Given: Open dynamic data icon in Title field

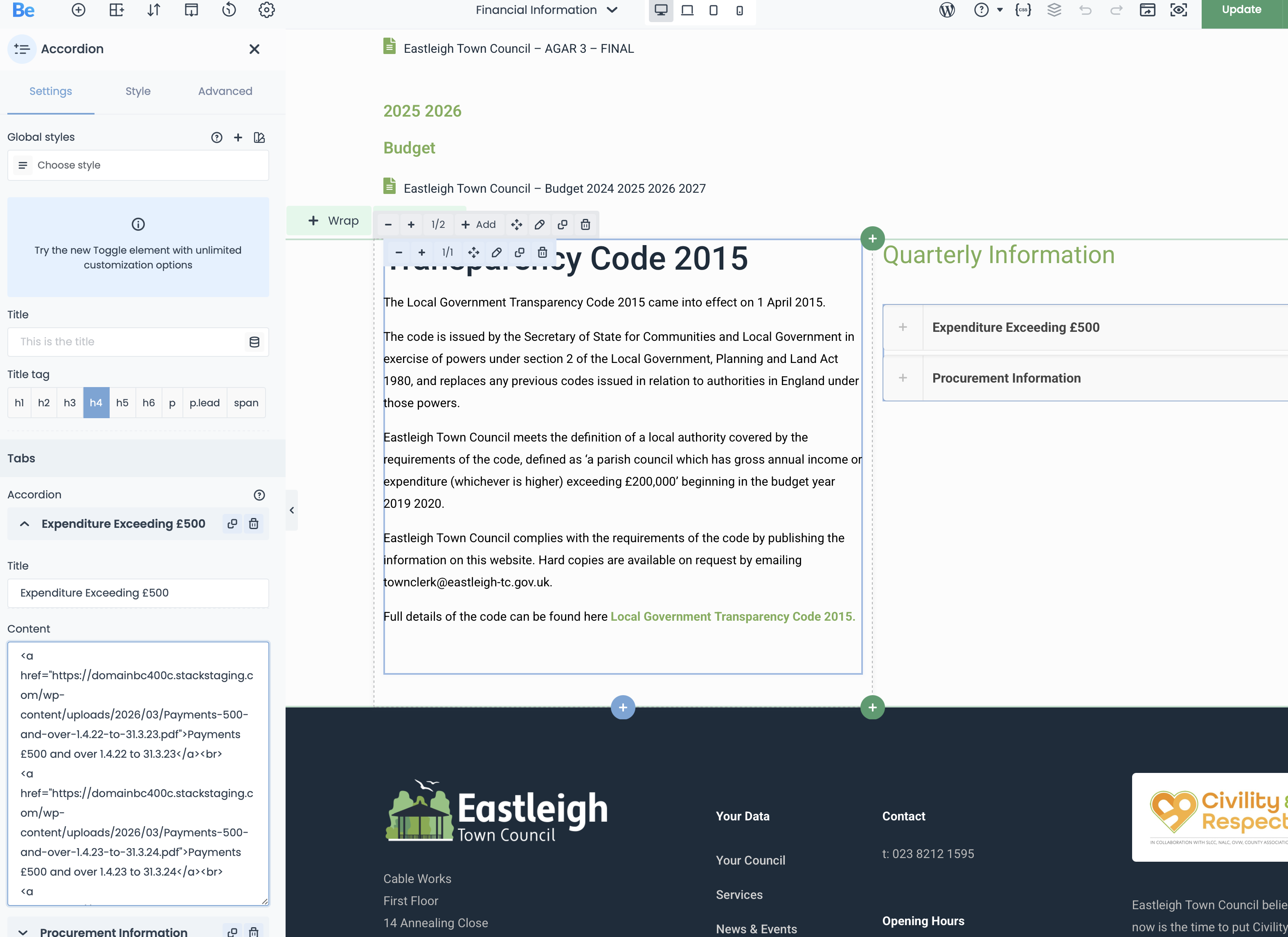Looking at the screenshot, I should 254,342.
